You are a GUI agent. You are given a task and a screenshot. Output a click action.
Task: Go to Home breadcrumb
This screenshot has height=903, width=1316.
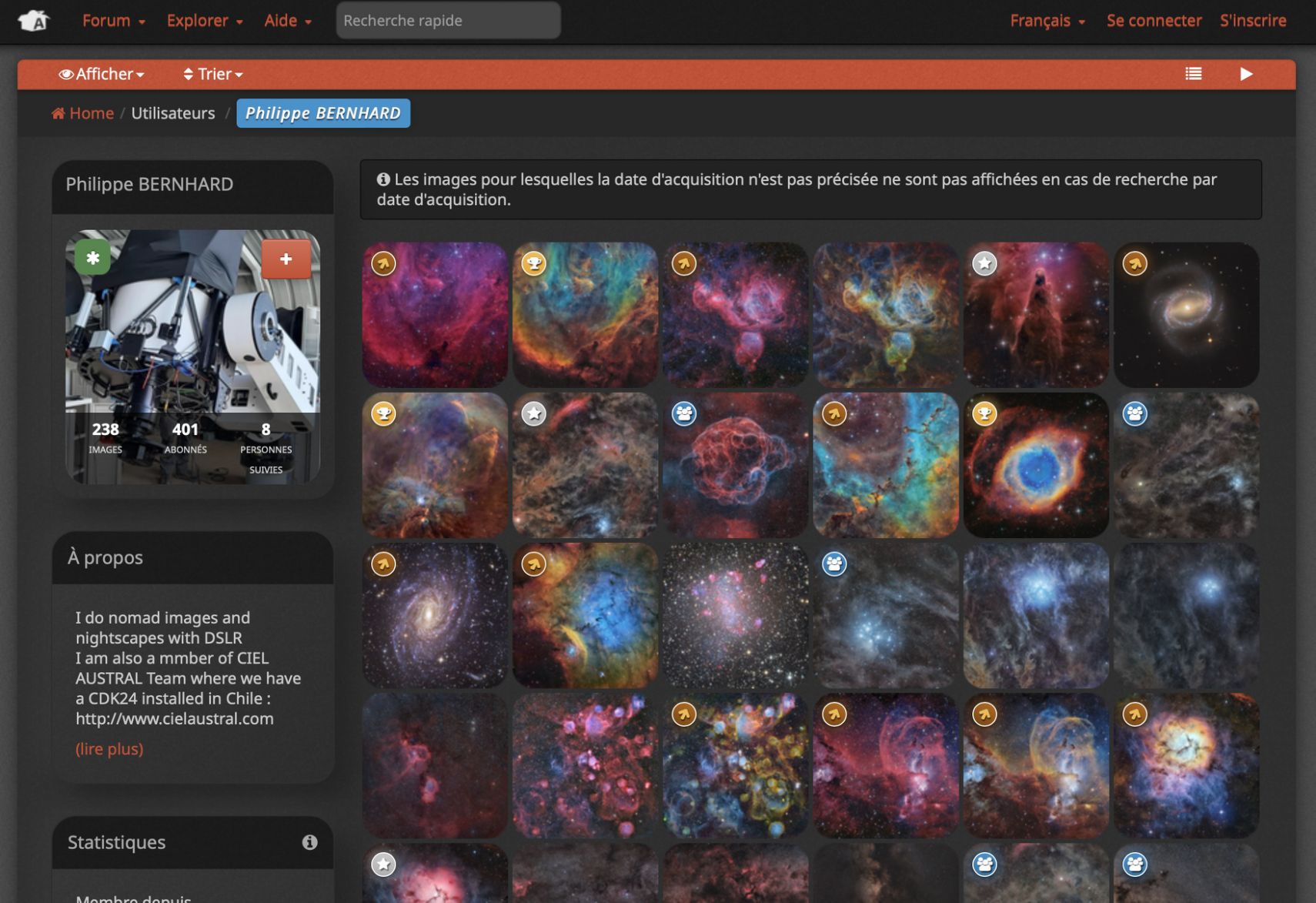82,113
